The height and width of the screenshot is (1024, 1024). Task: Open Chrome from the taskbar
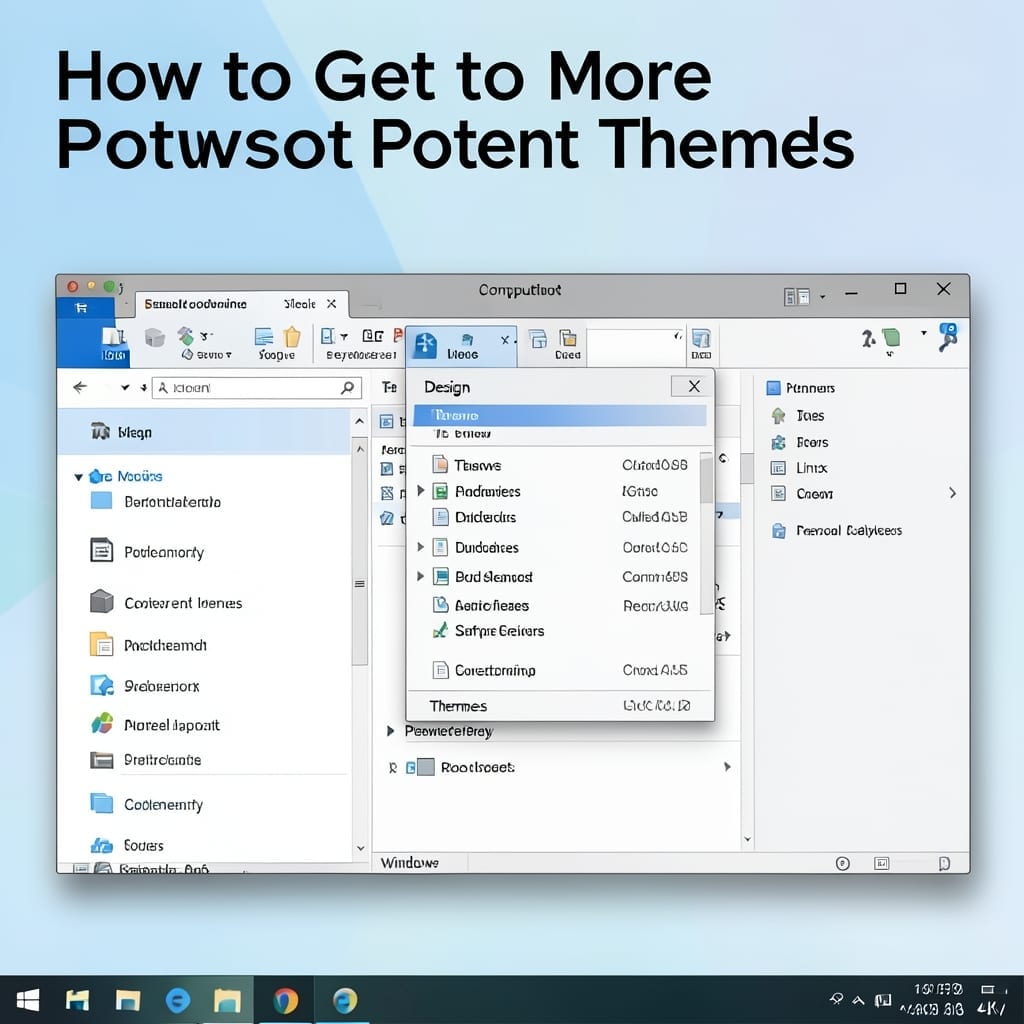(x=285, y=1000)
